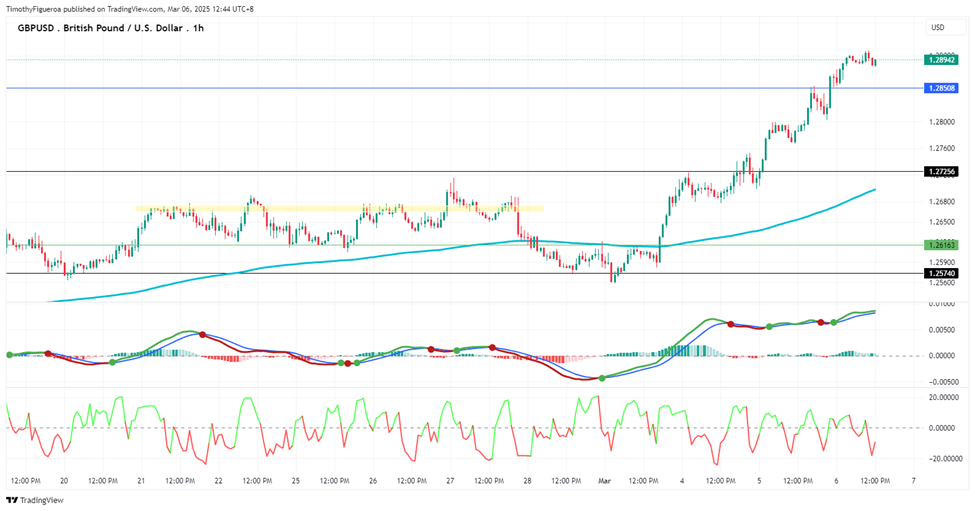Image resolution: width=975 pixels, height=511 pixels.
Task: Select the yellow highlighted resistance zone rectangle
Action: click(340, 209)
